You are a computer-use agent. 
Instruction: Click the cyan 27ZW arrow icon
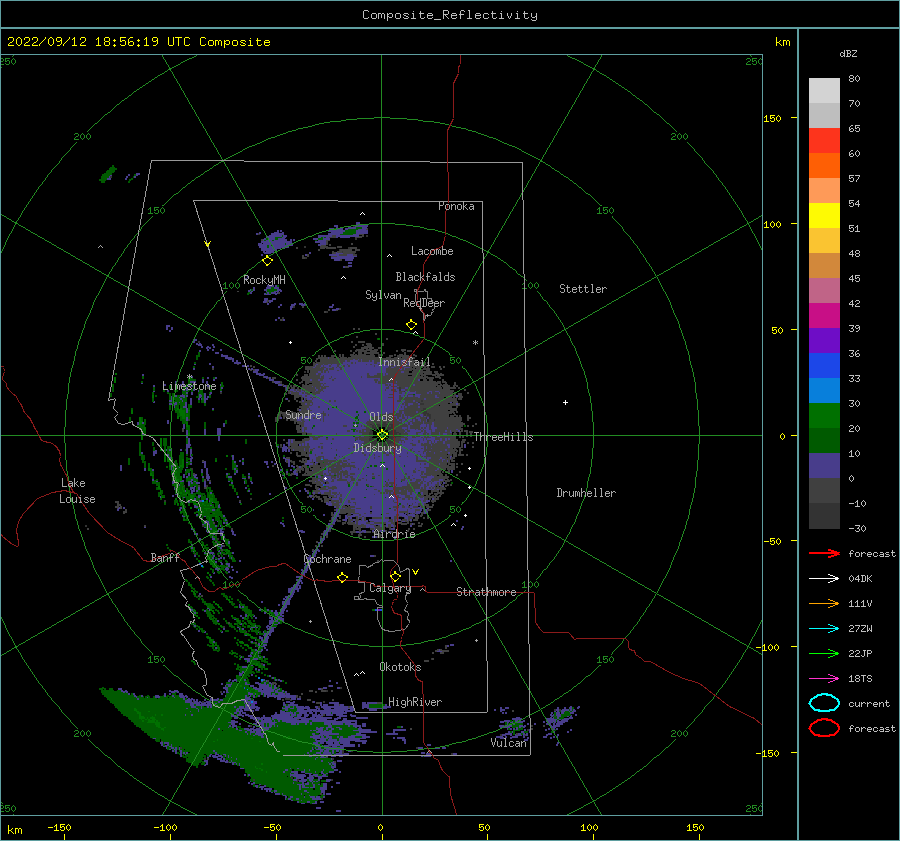[824, 629]
